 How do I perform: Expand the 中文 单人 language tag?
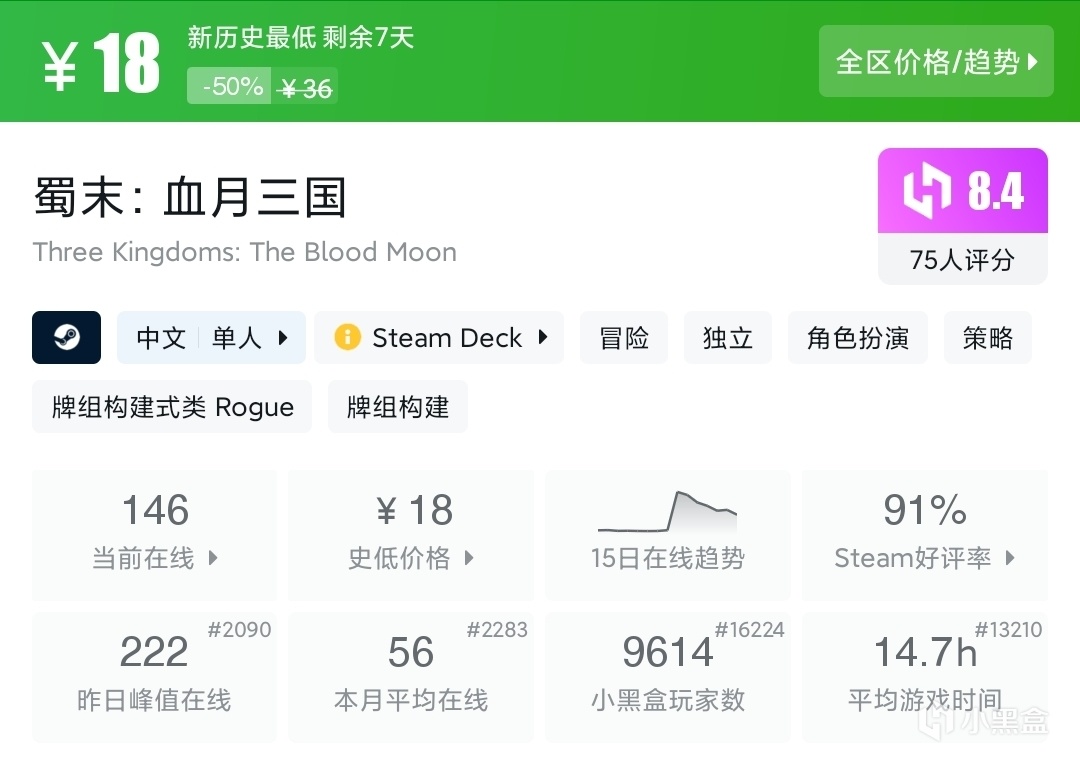coord(283,338)
